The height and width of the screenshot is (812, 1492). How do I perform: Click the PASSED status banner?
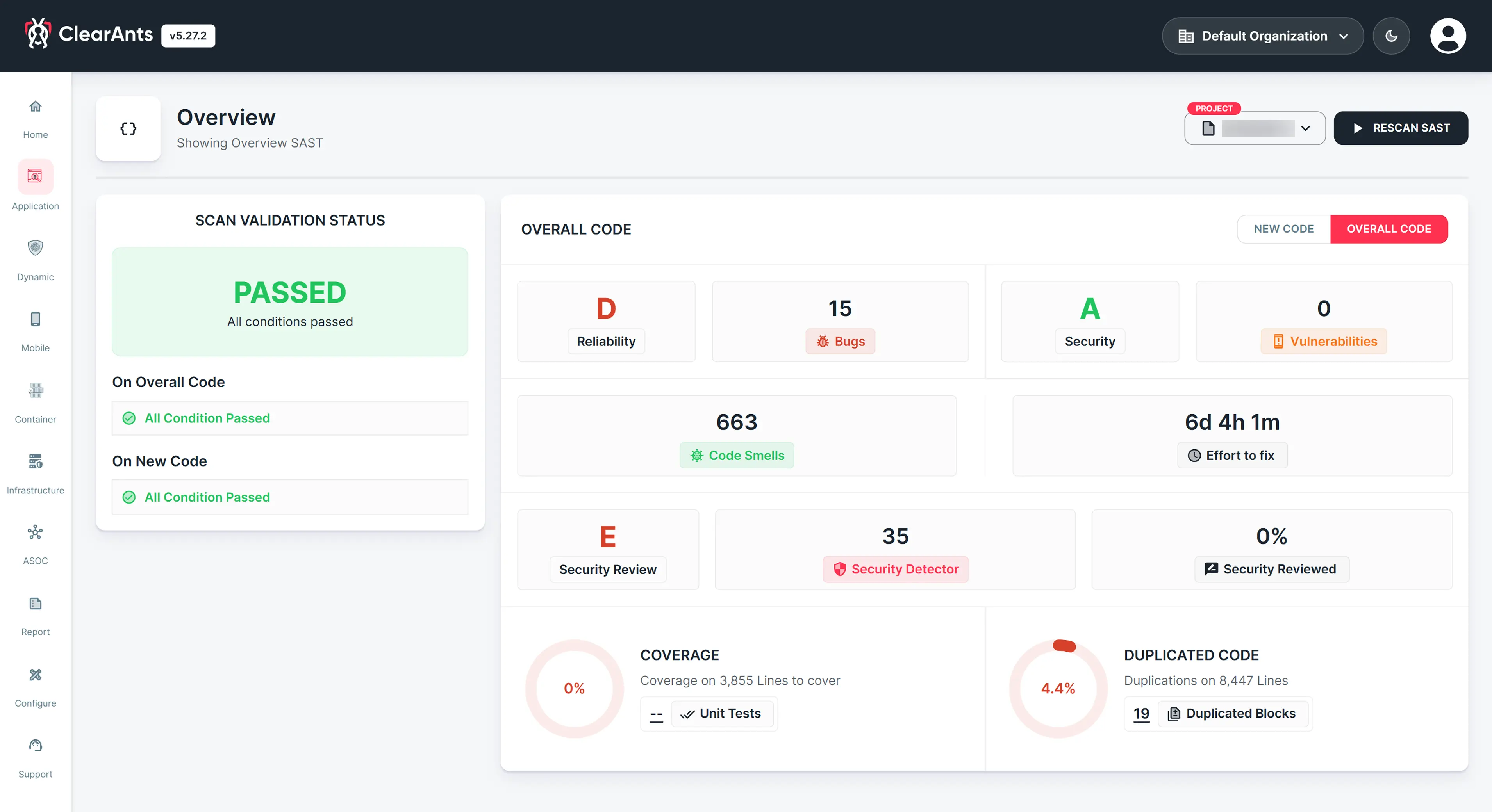point(290,302)
